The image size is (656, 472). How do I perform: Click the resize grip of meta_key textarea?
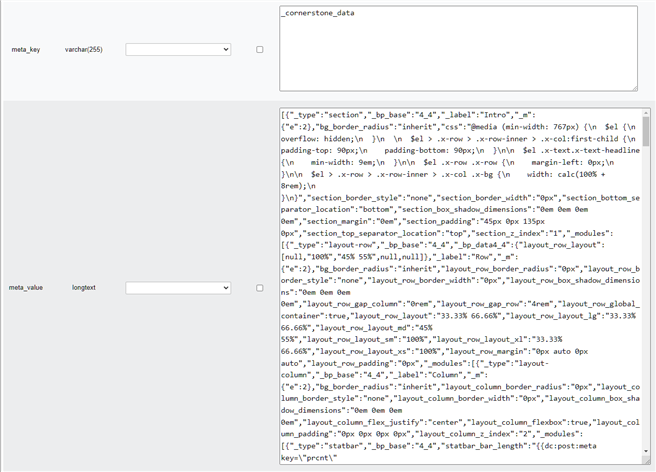(x=632, y=87)
